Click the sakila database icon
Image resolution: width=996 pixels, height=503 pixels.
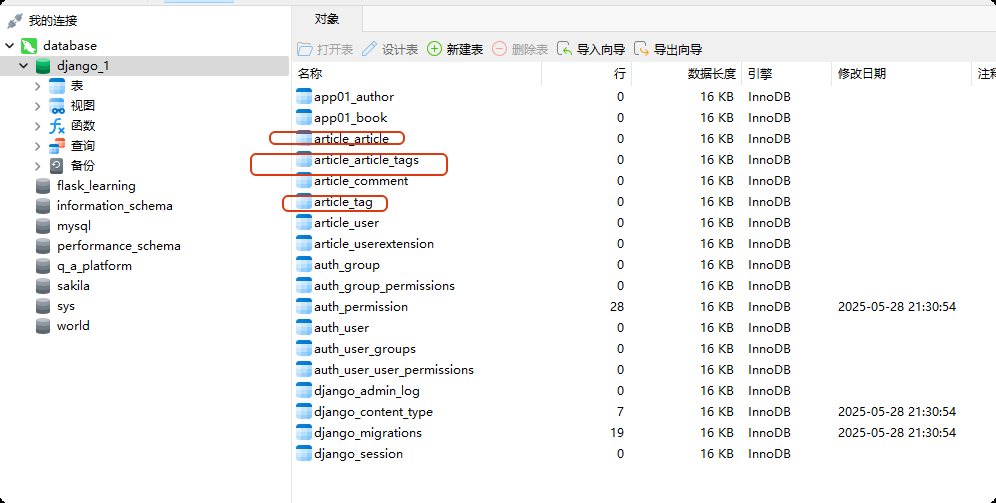(43, 286)
